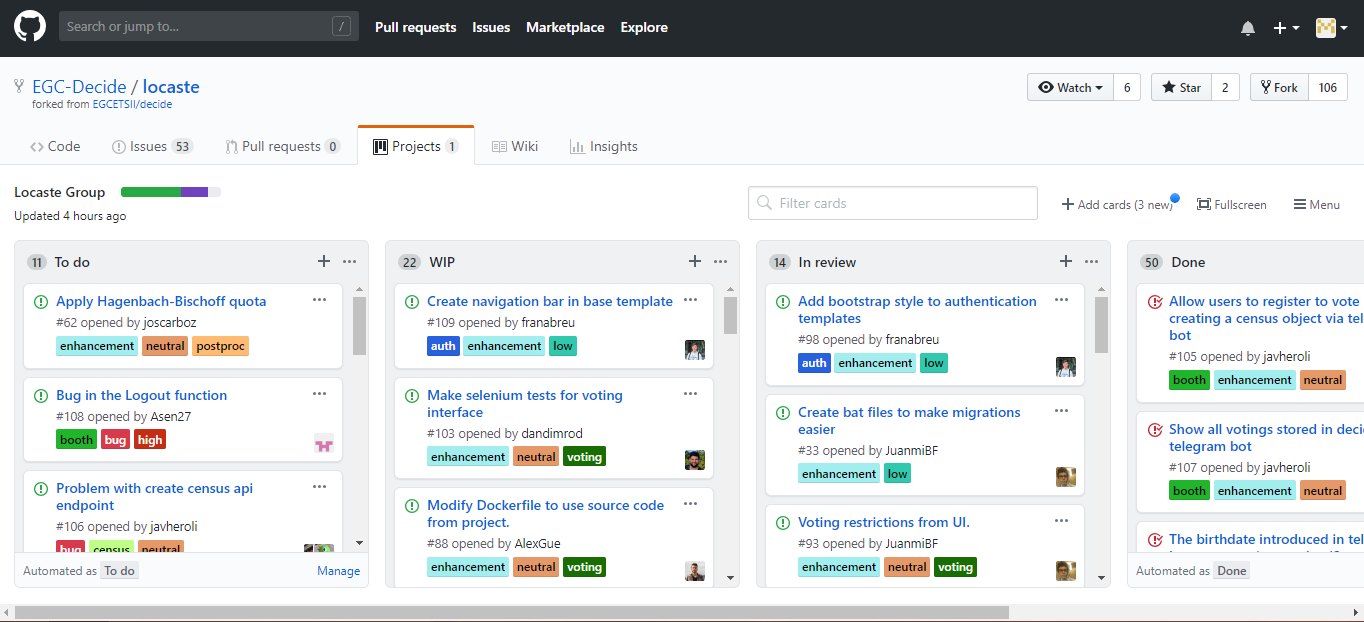Image resolution: width=1364 pixels, height=622 pixels.
Task: Open options for Create navigation bar card
Action: 690,299
